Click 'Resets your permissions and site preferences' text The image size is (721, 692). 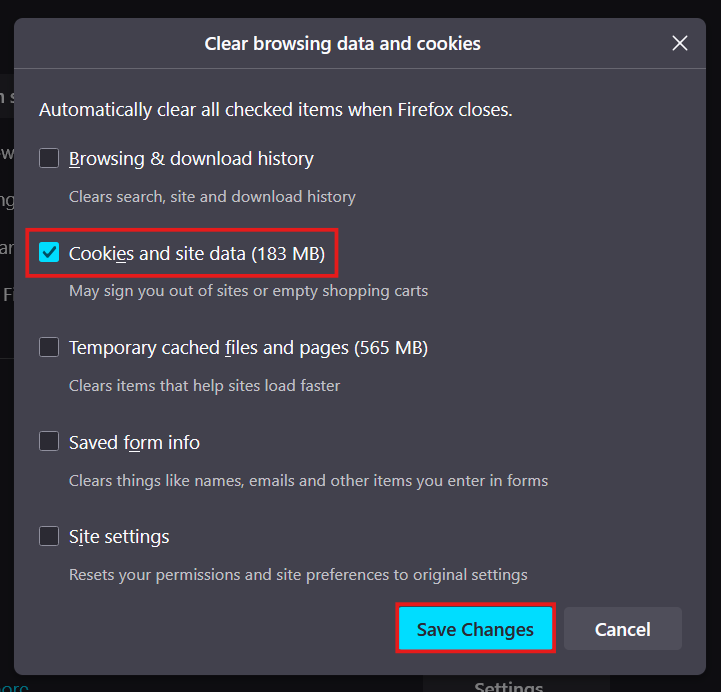coord(298,574)
